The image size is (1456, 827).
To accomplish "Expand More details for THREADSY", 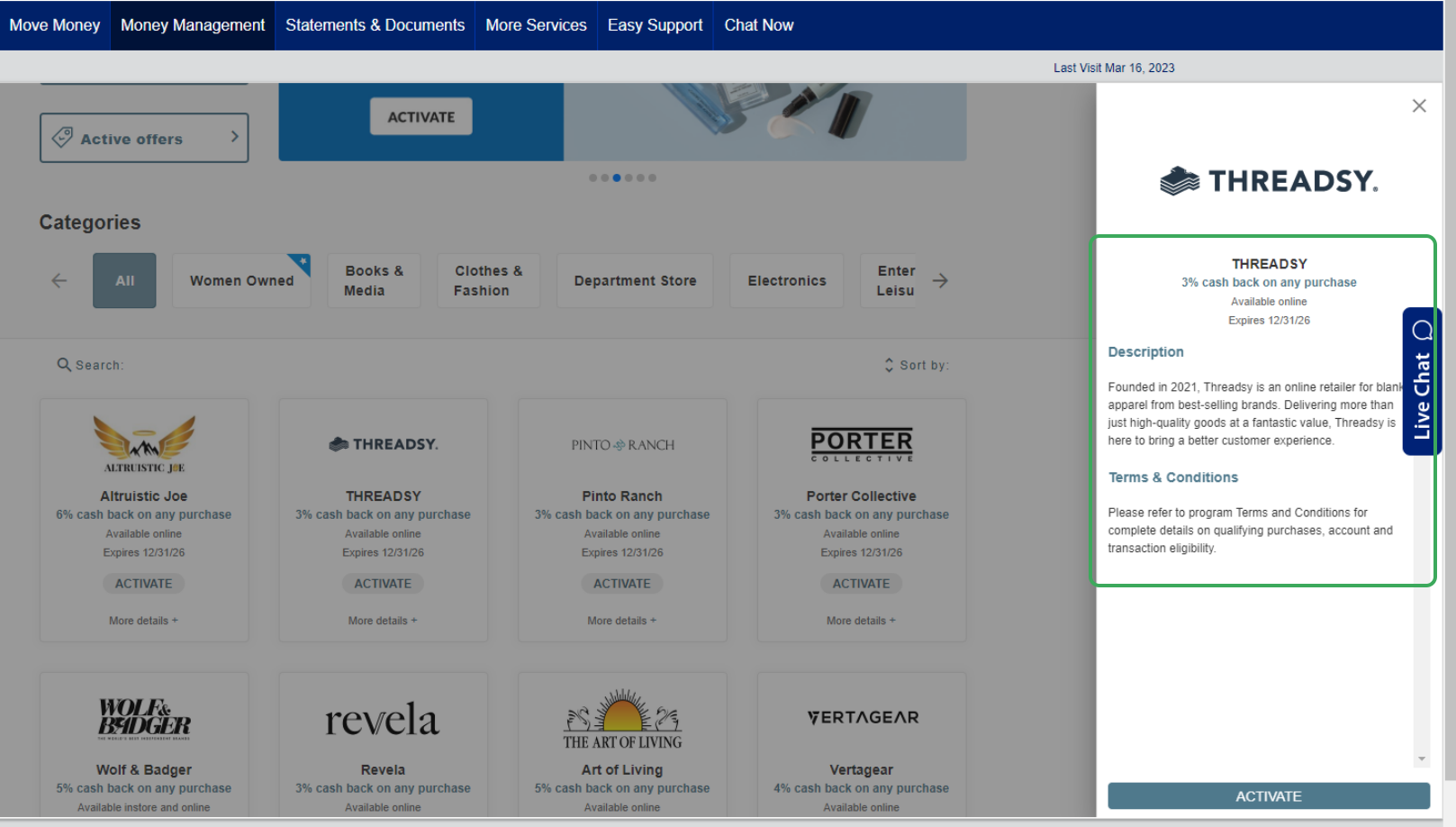I will click(383, 621).
